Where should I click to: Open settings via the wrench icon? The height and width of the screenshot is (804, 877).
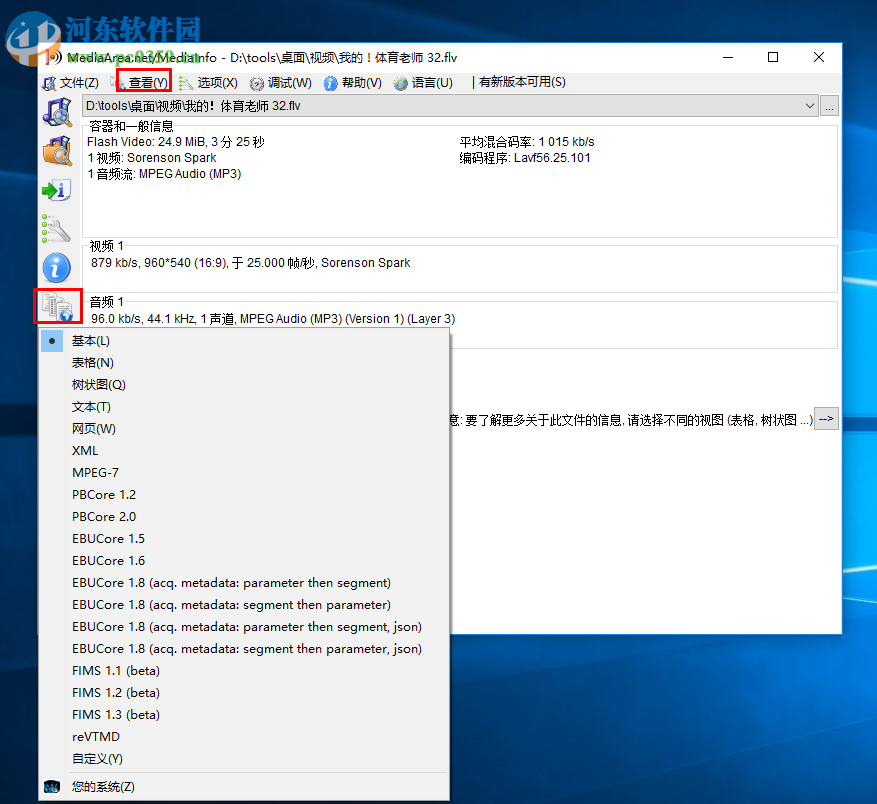57,229
